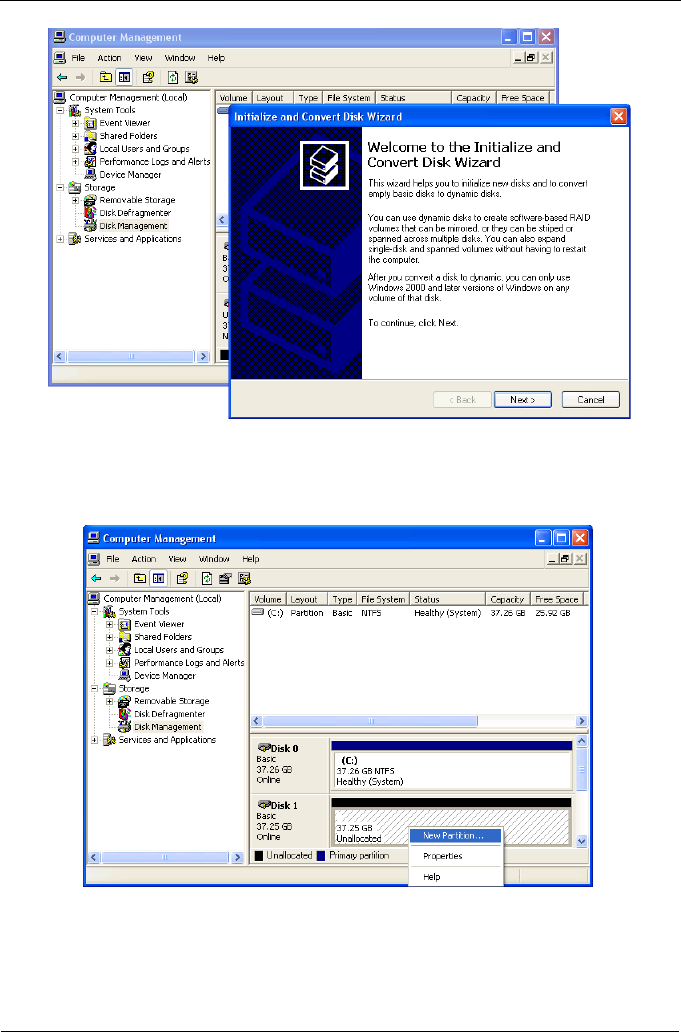Expand Shared Folders in the lower window tree
681x1032 pixels.
(x=110, y=637)
